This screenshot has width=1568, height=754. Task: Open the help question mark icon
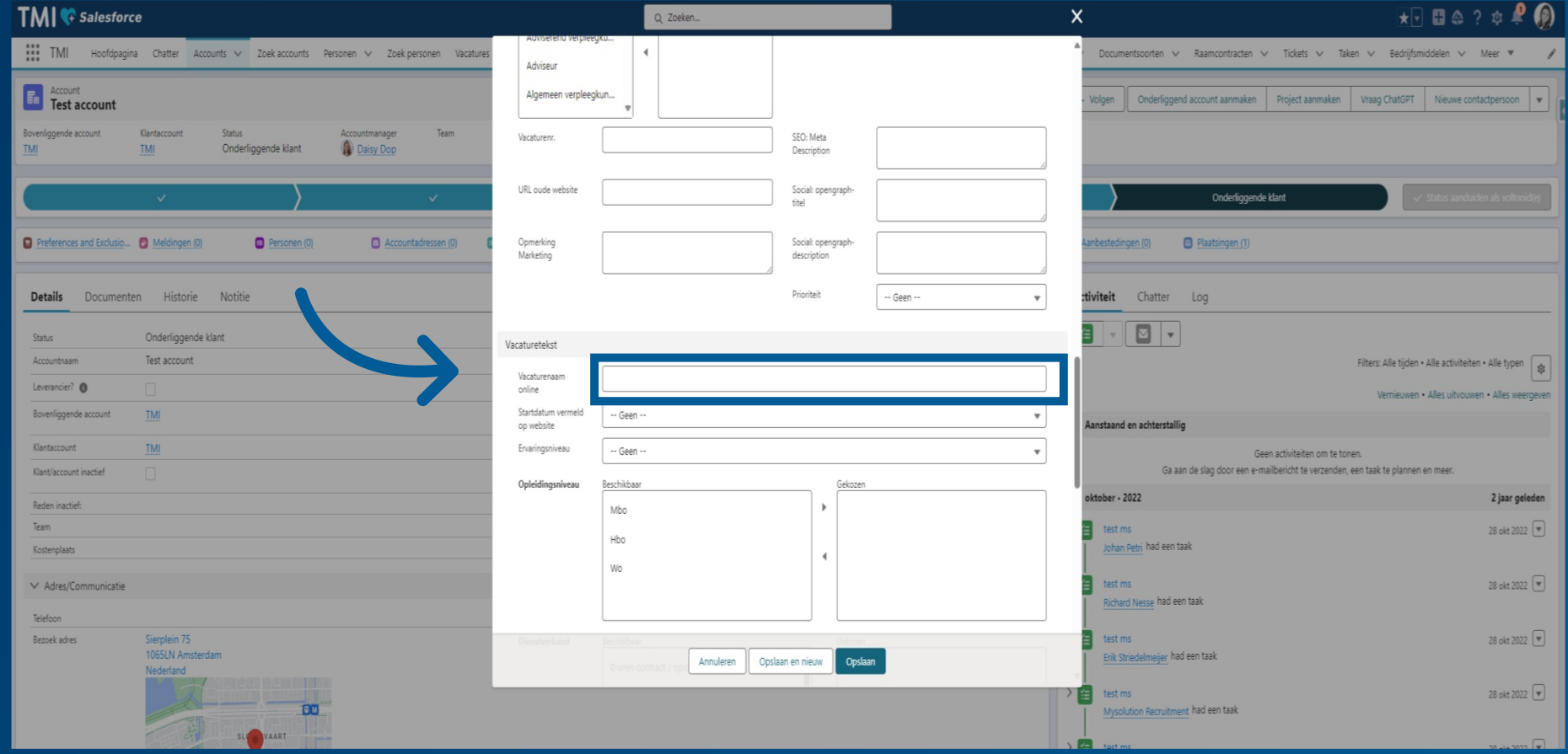coord(1477,18)
